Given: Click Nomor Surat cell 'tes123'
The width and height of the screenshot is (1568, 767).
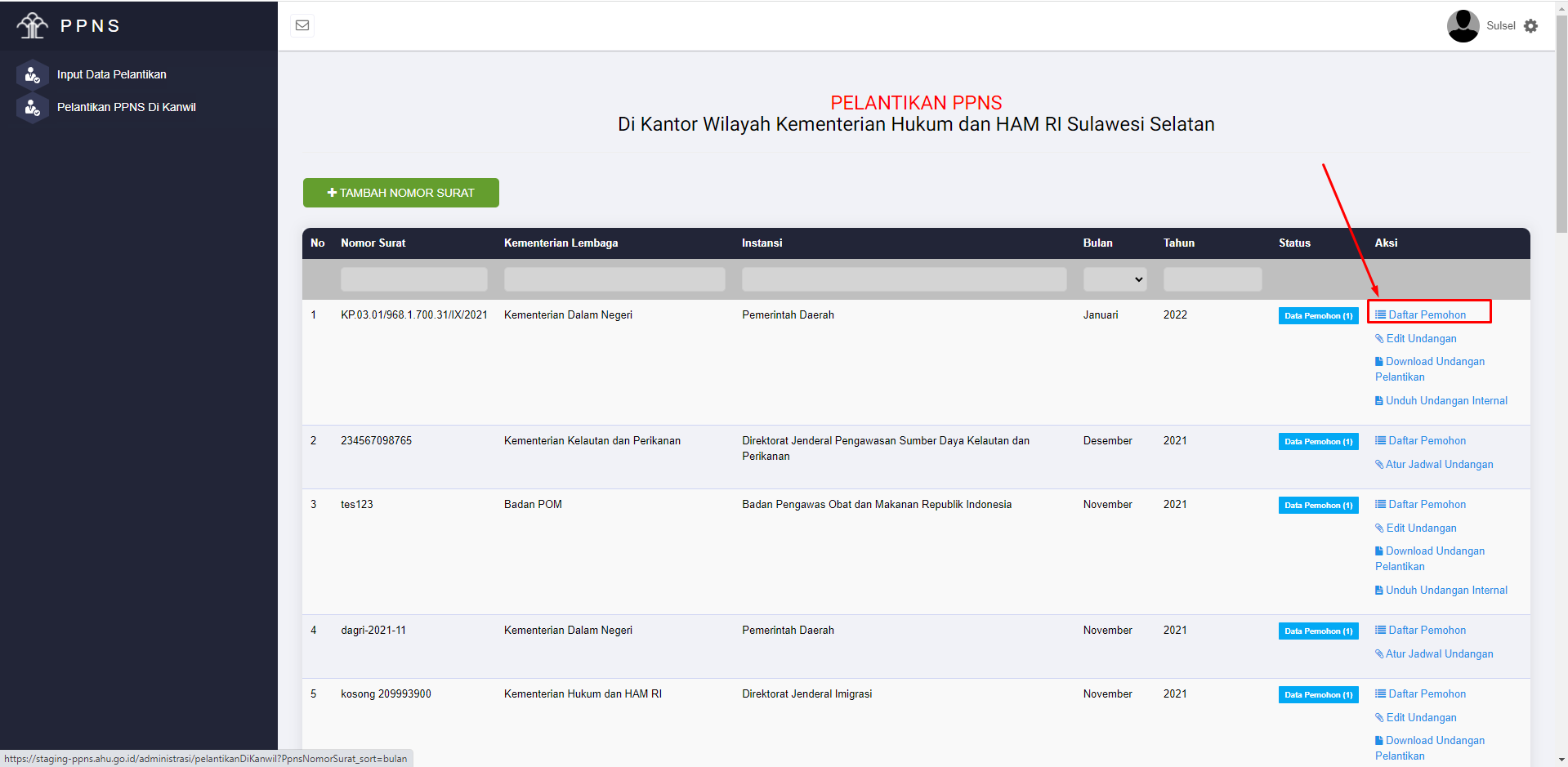Looking at the screenshot, I should [x=356, y=504].
